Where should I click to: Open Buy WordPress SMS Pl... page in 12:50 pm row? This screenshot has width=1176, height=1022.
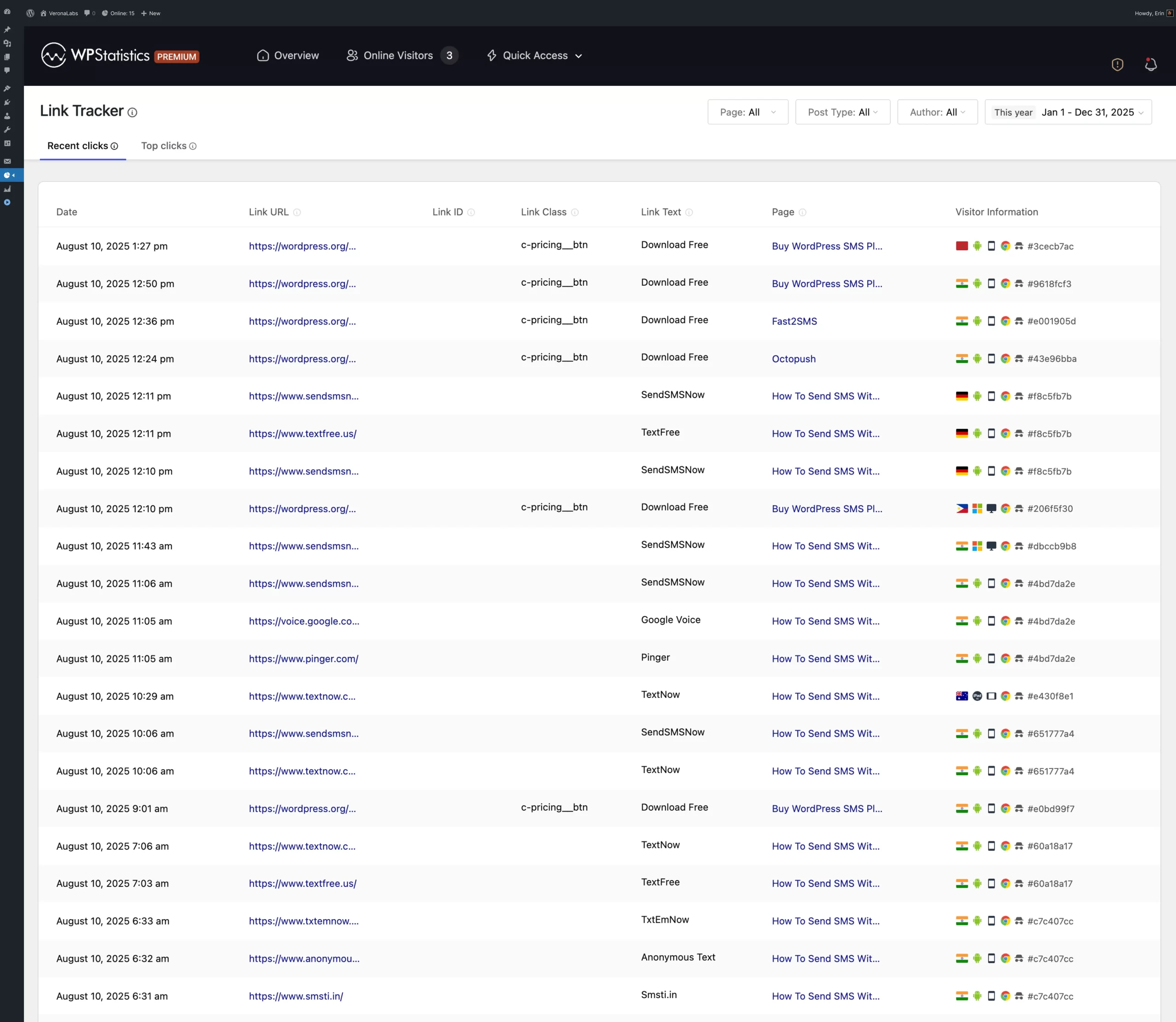(827, 283)
